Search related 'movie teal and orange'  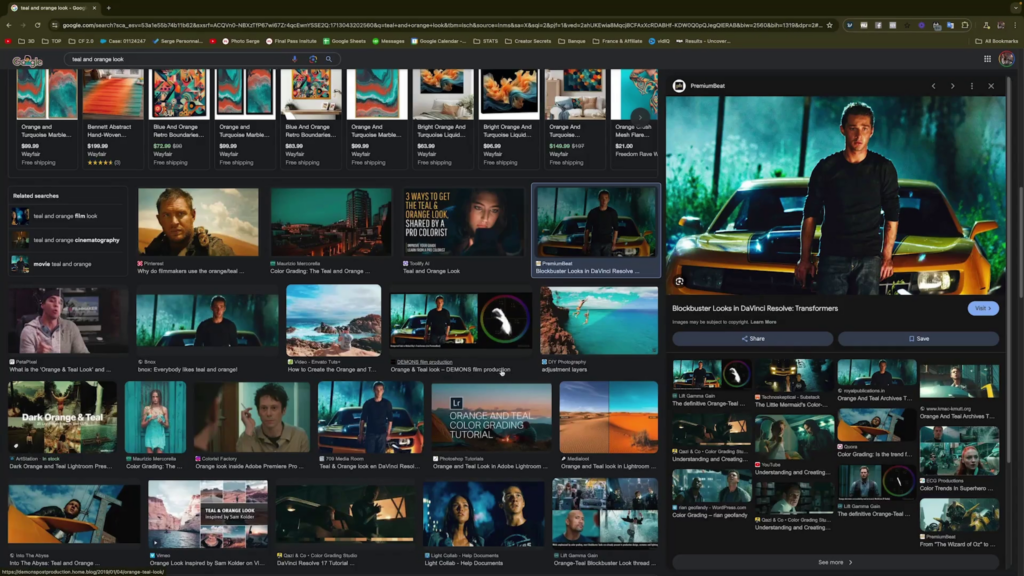(x=65, y=264)
